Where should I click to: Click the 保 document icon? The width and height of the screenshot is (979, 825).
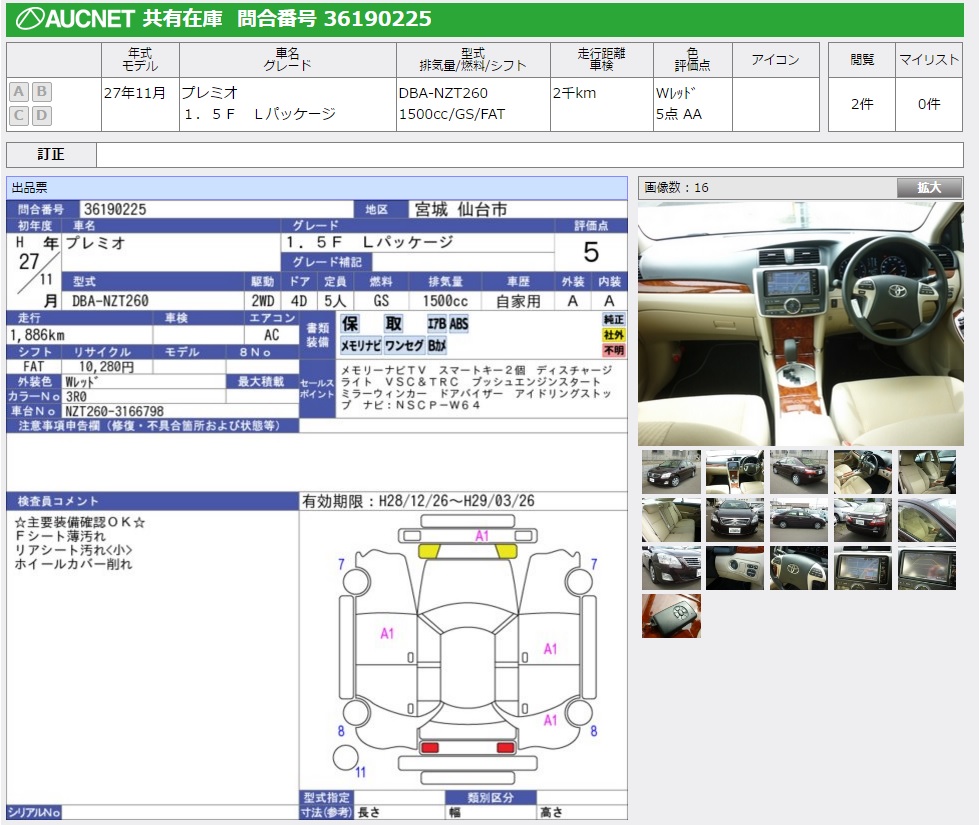[x=351, y=324]
